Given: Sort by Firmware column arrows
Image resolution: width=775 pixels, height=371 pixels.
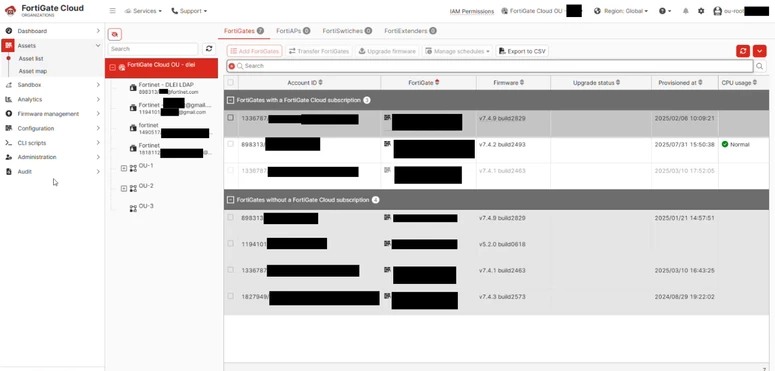Looking at the screenshot, I should [x=522, y=82].
